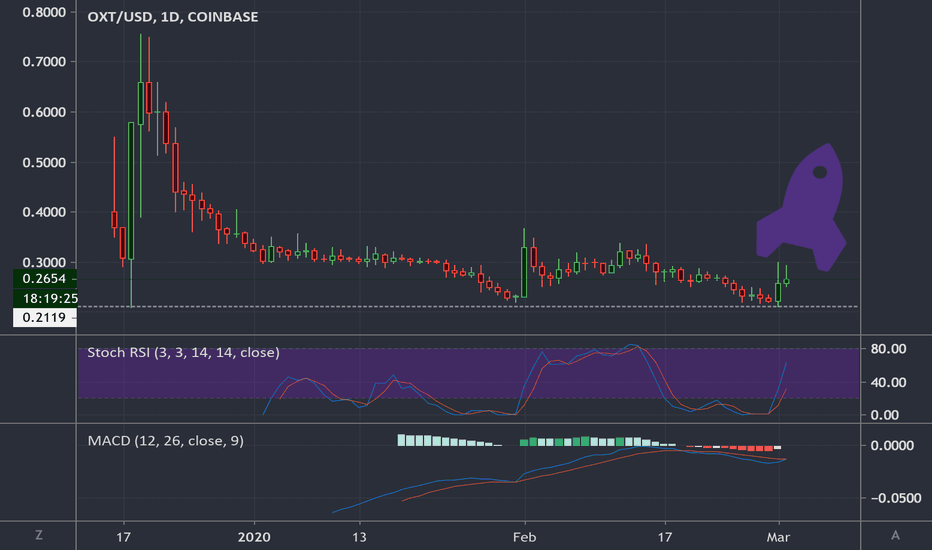Click the 0.00 Stoch RSI scale value

click(x=884, y=415)
